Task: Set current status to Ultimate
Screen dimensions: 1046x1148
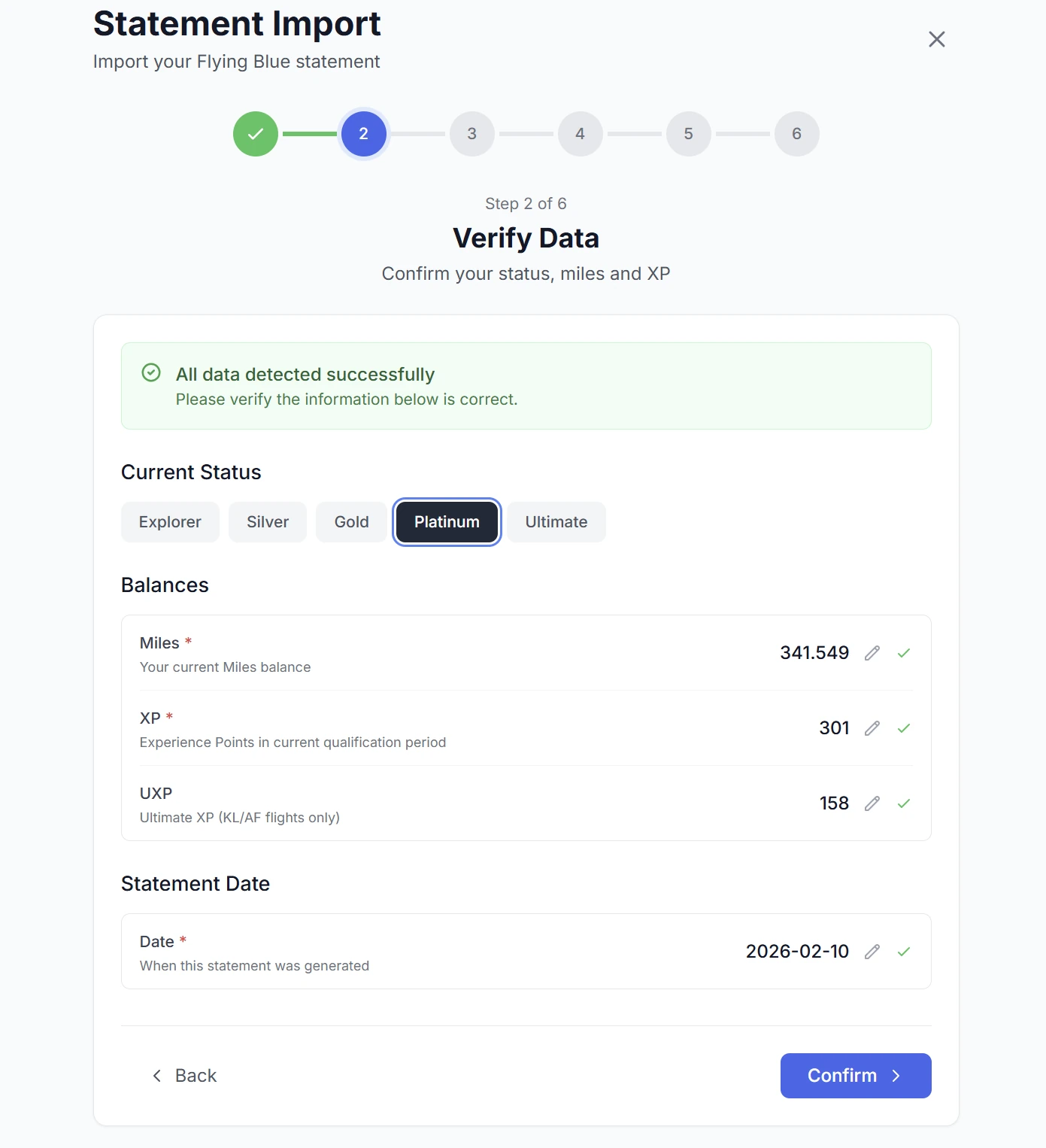Action: pyautogui.click(x=556, y=522)
